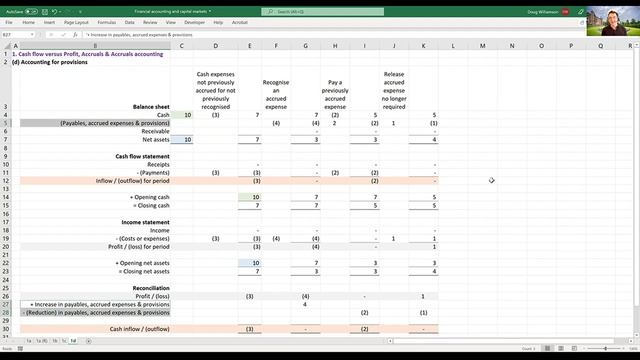Switch to sheet tab 1c
640x360 pixels.
[64, 341]
